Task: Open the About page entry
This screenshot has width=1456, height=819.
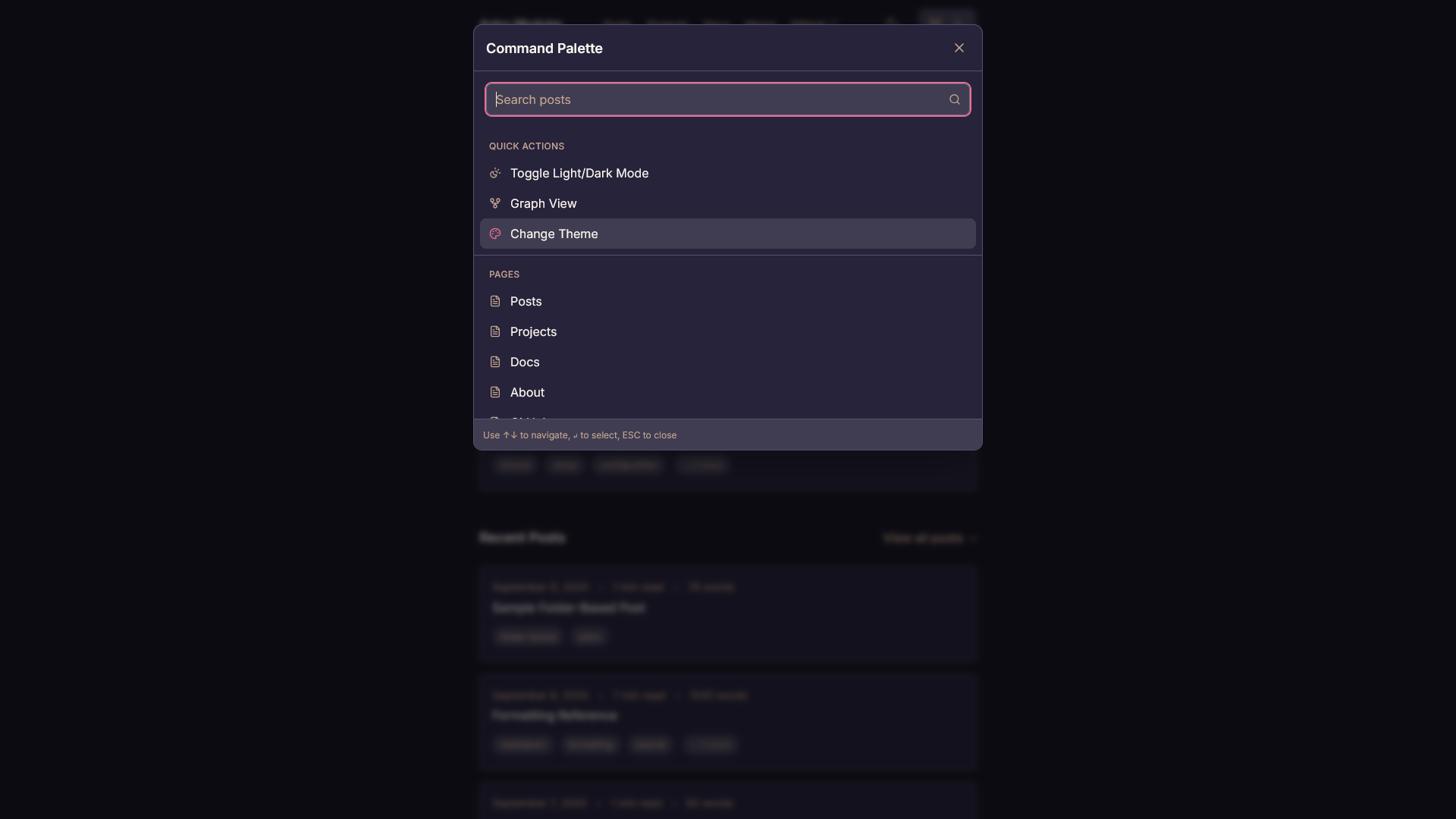Action: [x=527, y=392]
